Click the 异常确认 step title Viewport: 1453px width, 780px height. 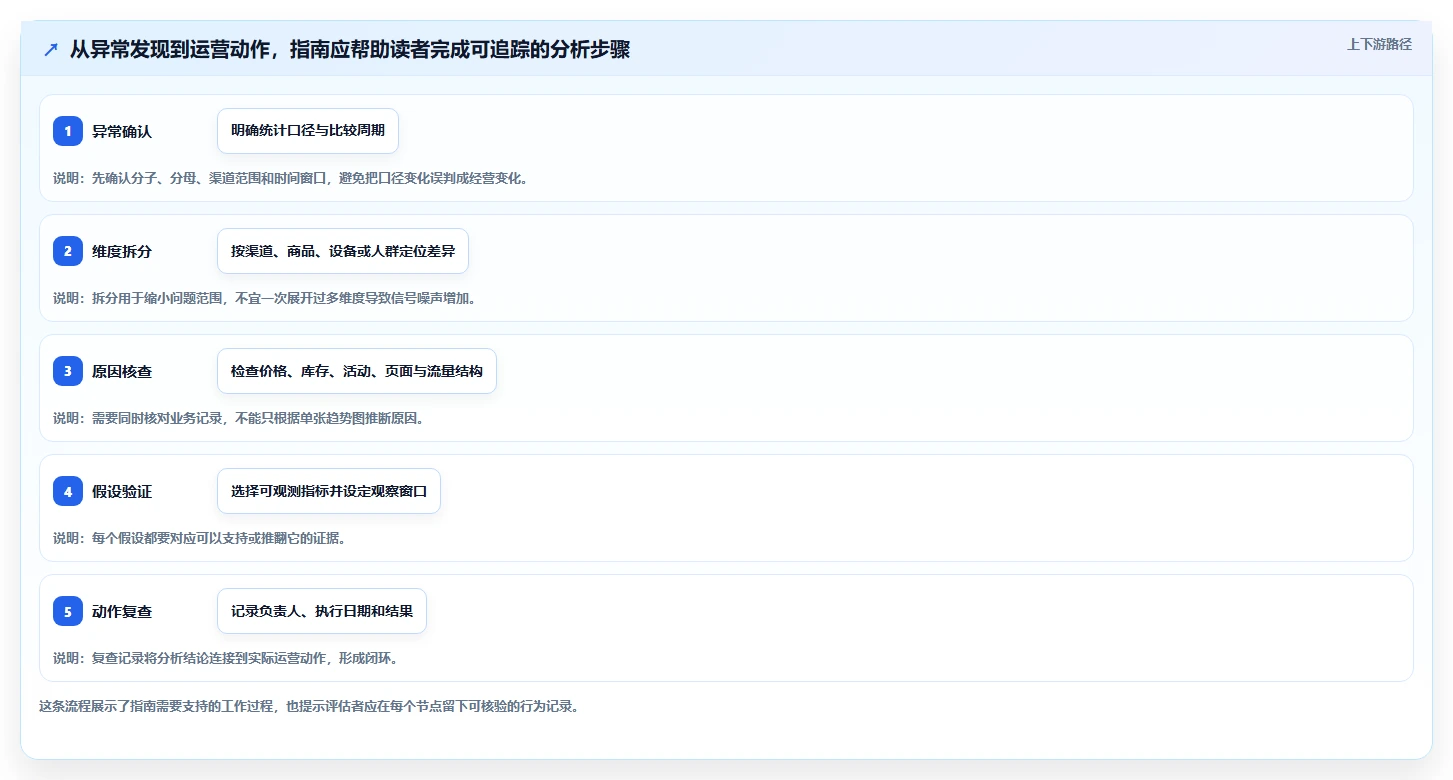point(122,131)
